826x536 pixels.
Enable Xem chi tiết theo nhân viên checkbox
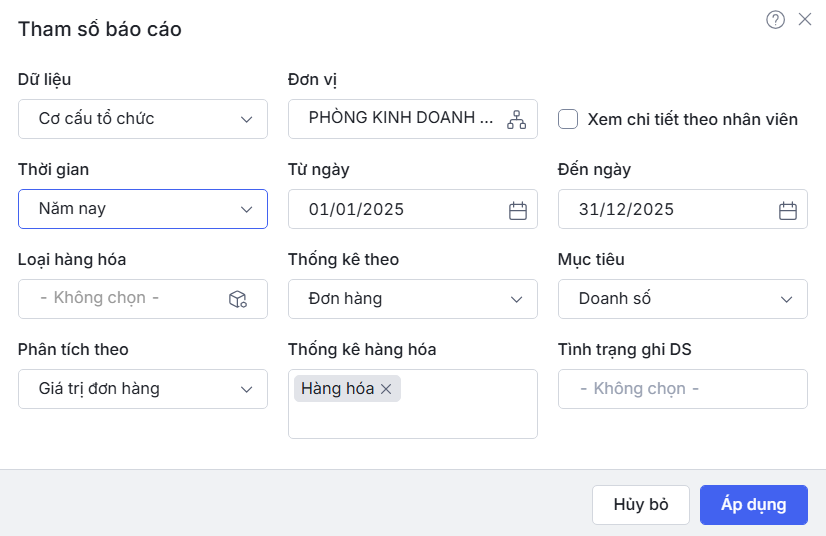[x=568, y=119]
